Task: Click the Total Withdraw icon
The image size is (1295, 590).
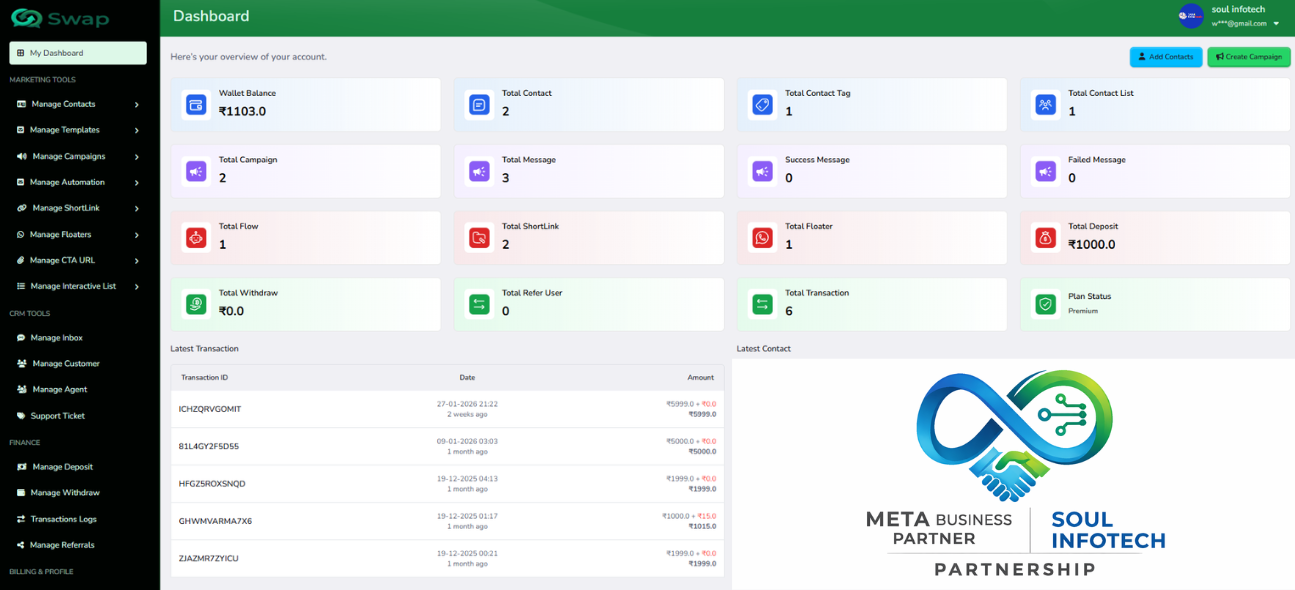Action: (196, 304)
